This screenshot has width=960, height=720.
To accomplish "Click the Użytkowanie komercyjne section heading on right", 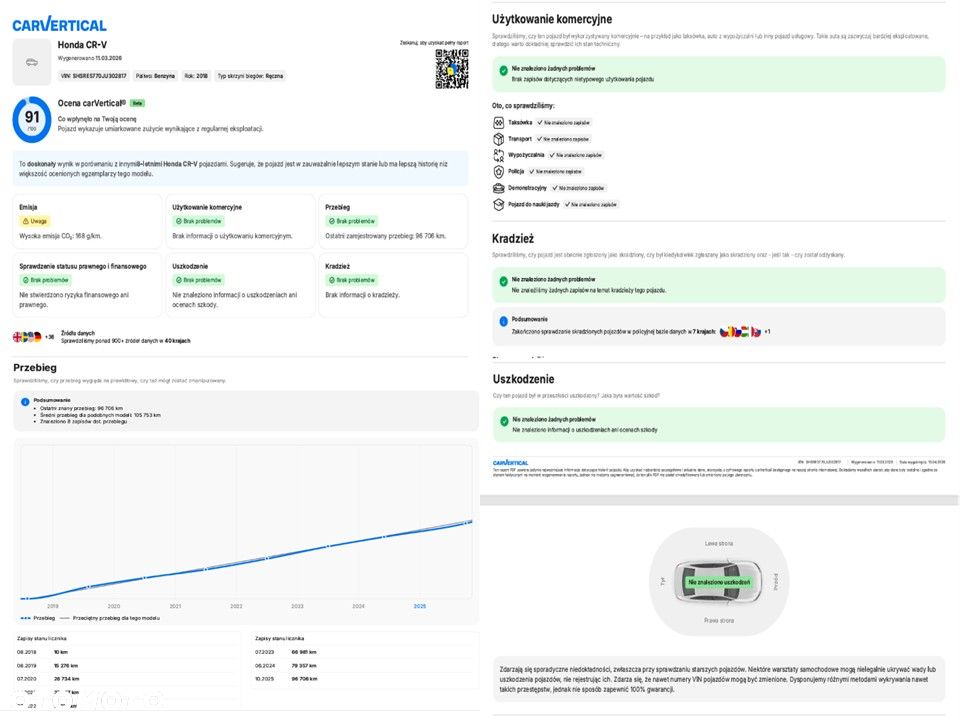I will click(x=552, y=20).
